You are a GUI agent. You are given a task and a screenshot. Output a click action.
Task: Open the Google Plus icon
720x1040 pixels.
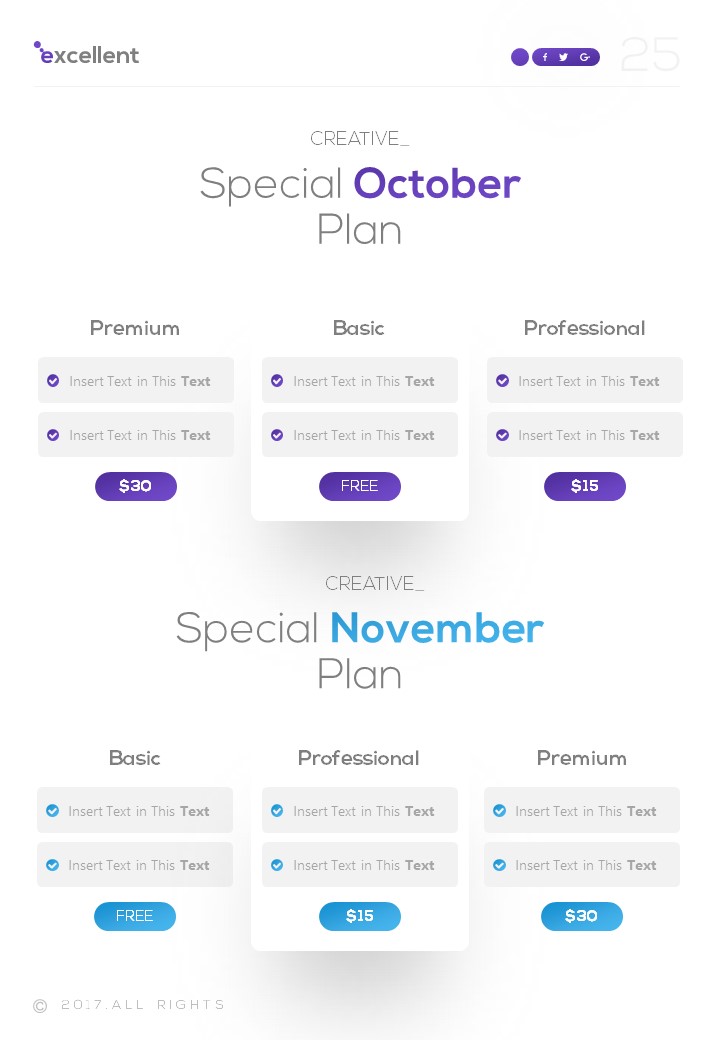585,57
